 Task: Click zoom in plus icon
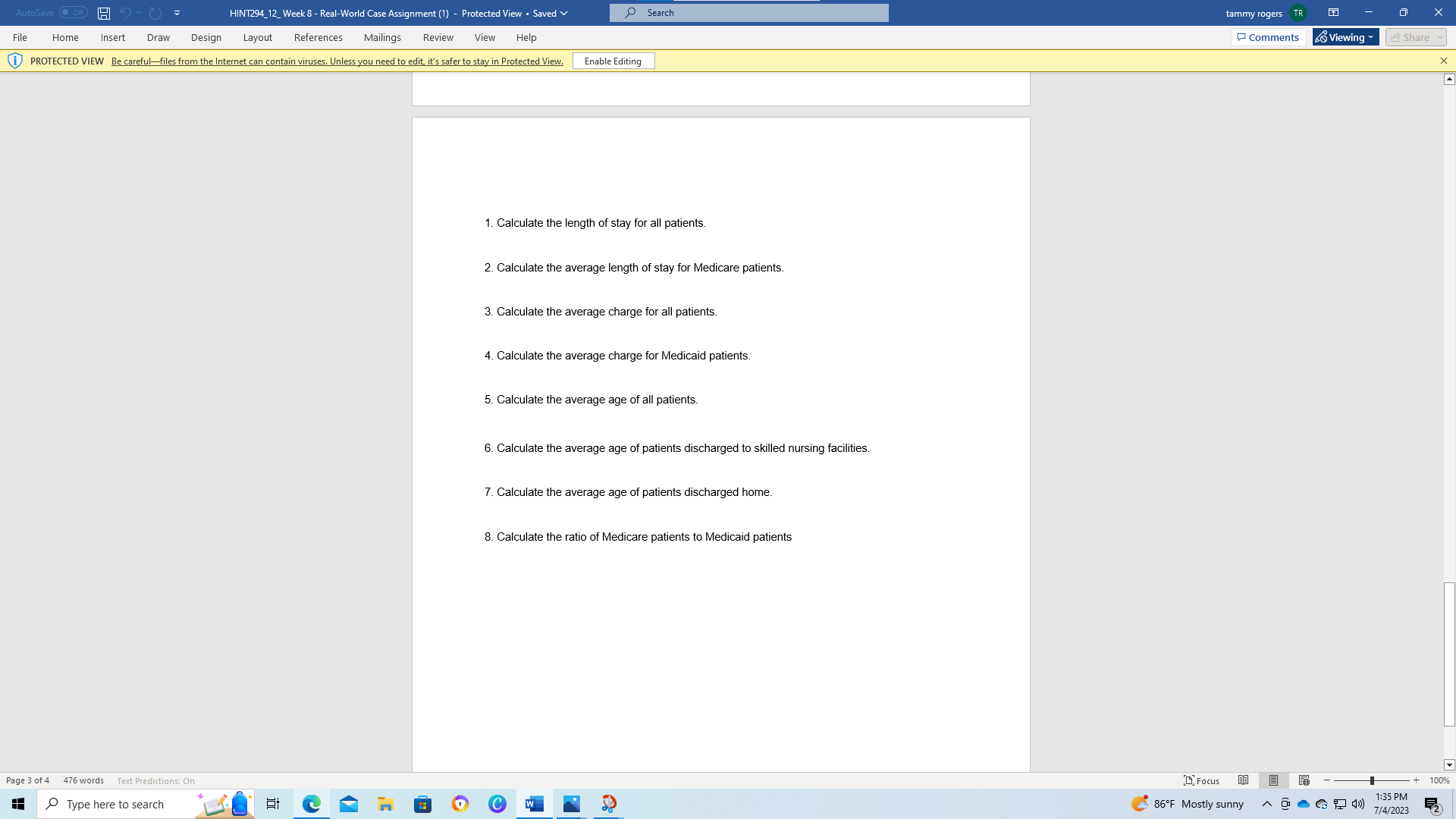[1416, 780]
